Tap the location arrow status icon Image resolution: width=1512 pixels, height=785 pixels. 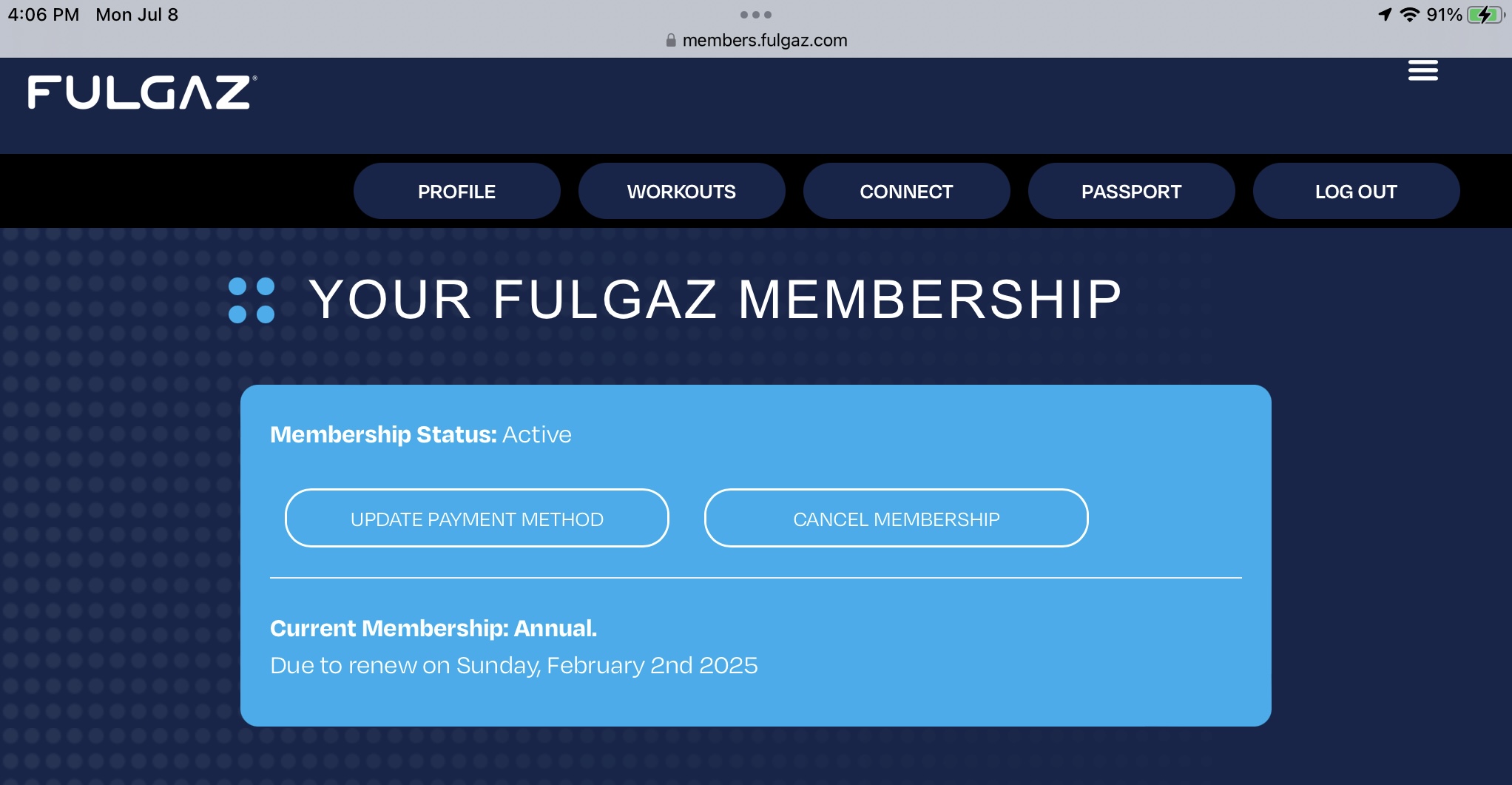(x=1385, y=15)
